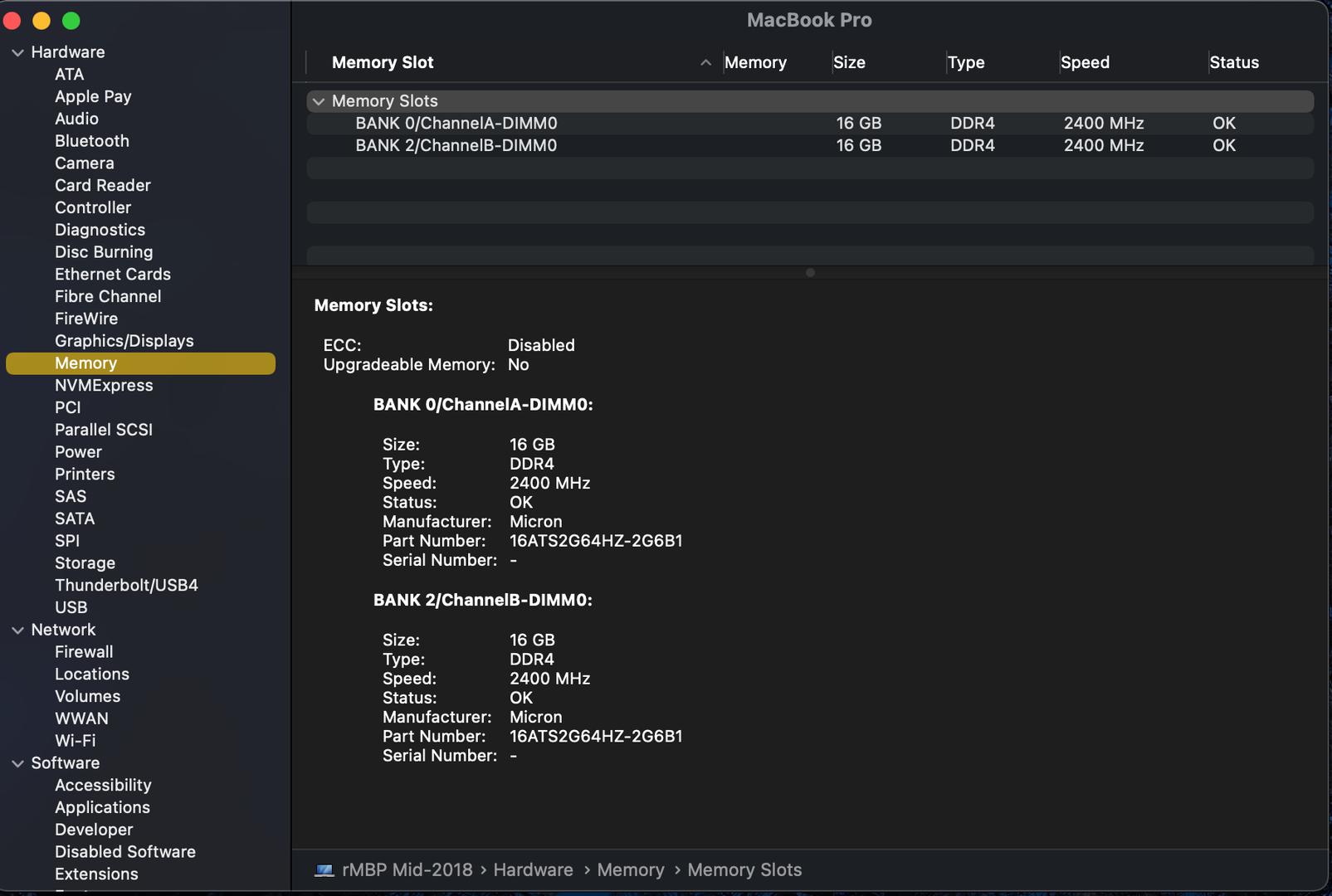Choose Controller in the Hardware list

(x=93, y=207)
